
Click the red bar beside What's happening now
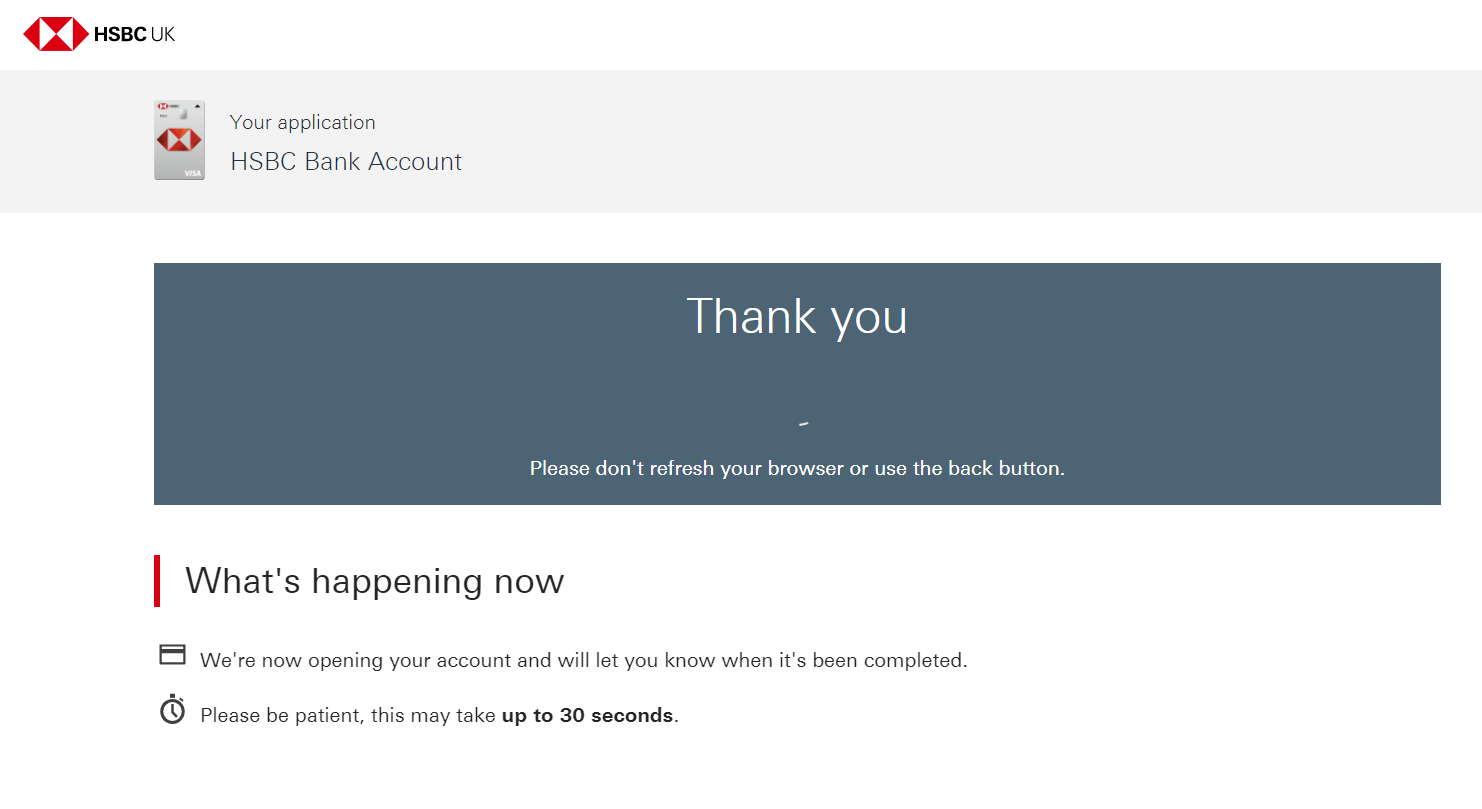pyautogui.click(x=157, y=581)
